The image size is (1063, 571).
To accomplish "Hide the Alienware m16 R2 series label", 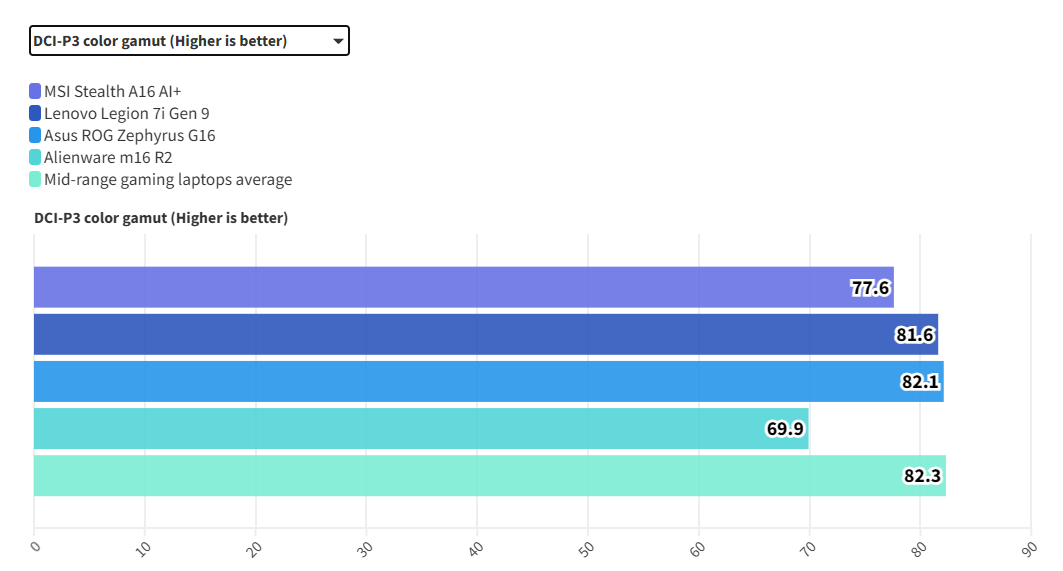I will (x=108, y=157).
